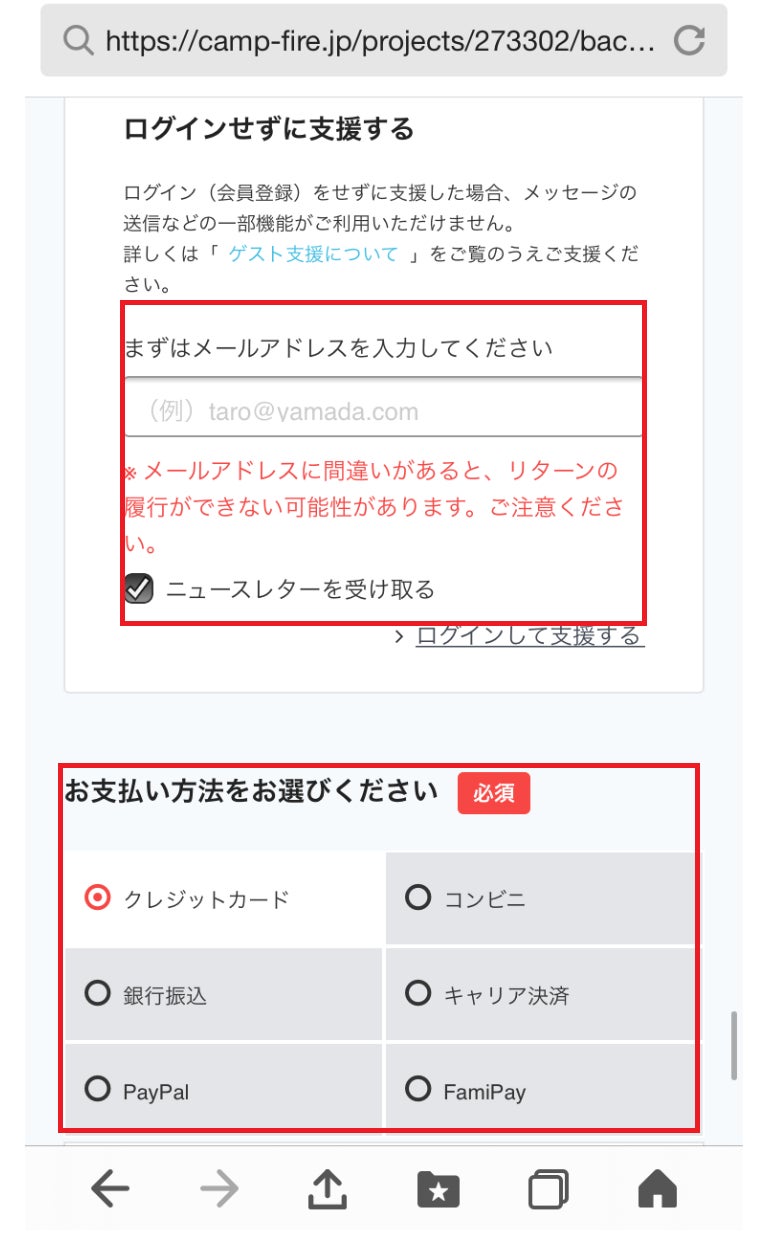Select コンビニ payment option
Viewport: 763px width, 1241px height.
click(418, 898)
